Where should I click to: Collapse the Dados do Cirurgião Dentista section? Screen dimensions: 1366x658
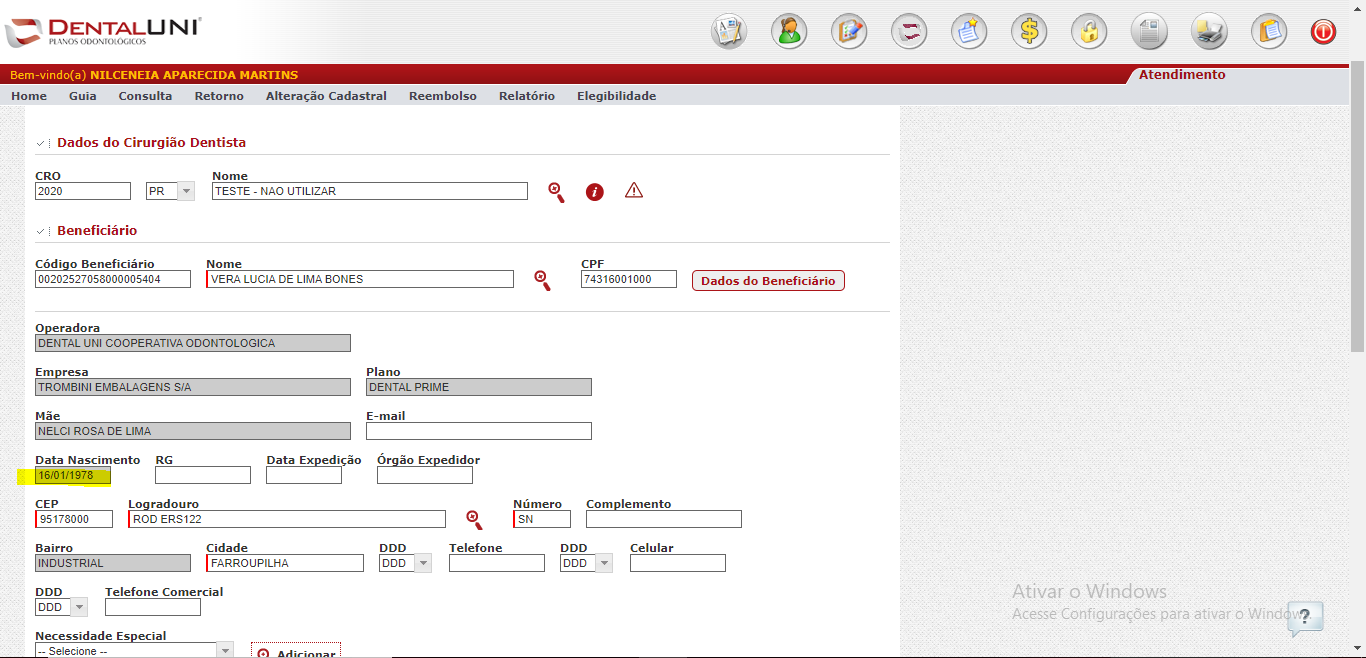tap(40, 144)
